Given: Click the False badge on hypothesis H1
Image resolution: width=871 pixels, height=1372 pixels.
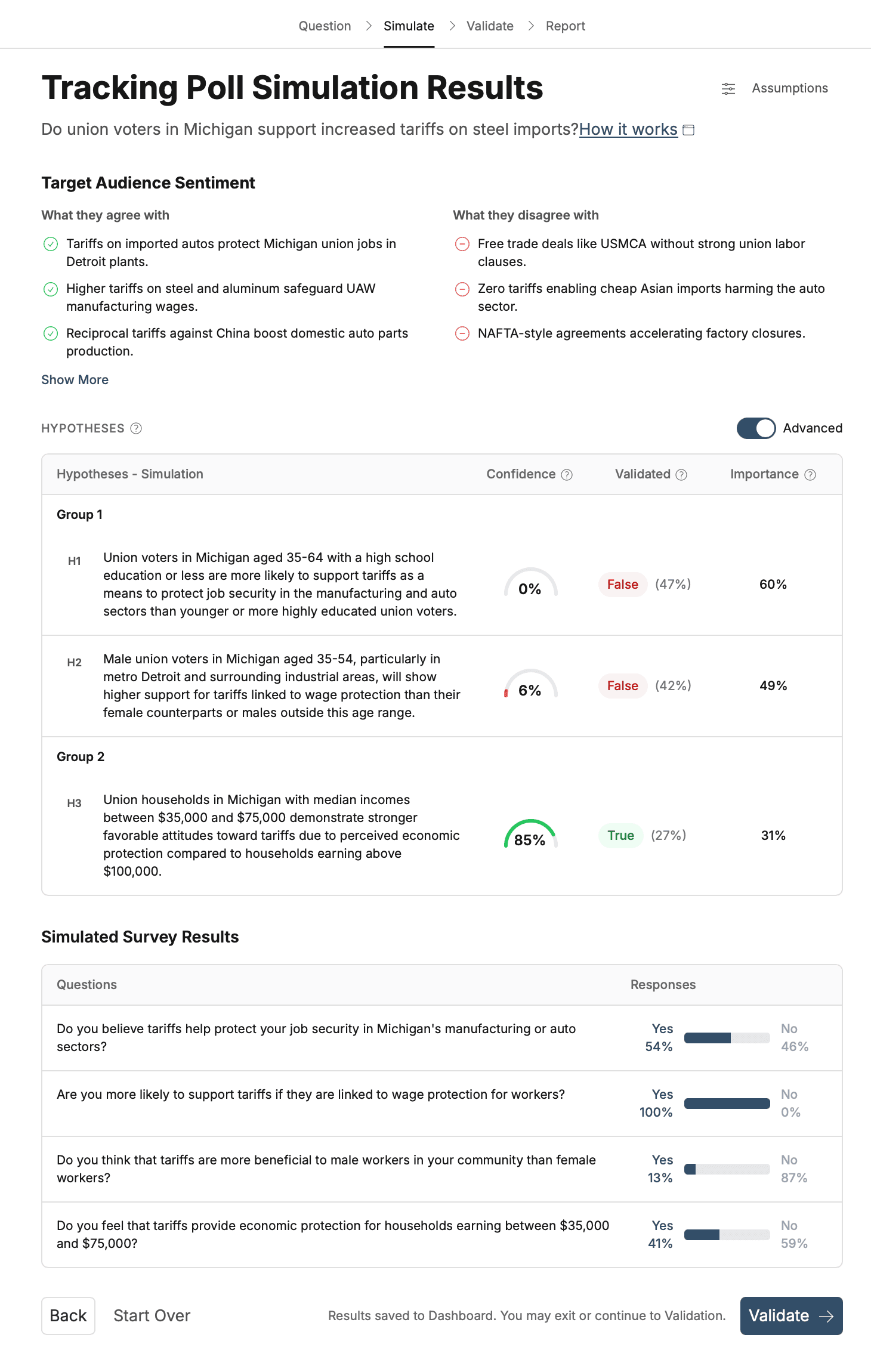Looking at the screenshot, I should pyautogui.click(x=622, y=585).
